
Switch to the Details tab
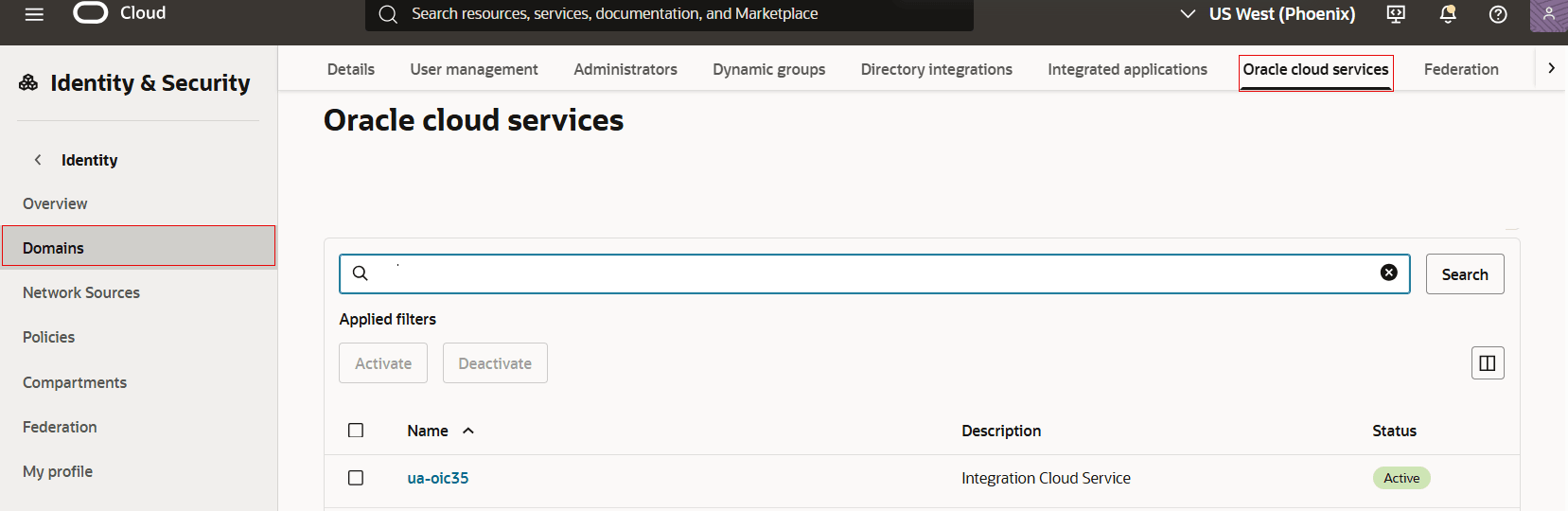pyautogui.click(x=351, y=69)
